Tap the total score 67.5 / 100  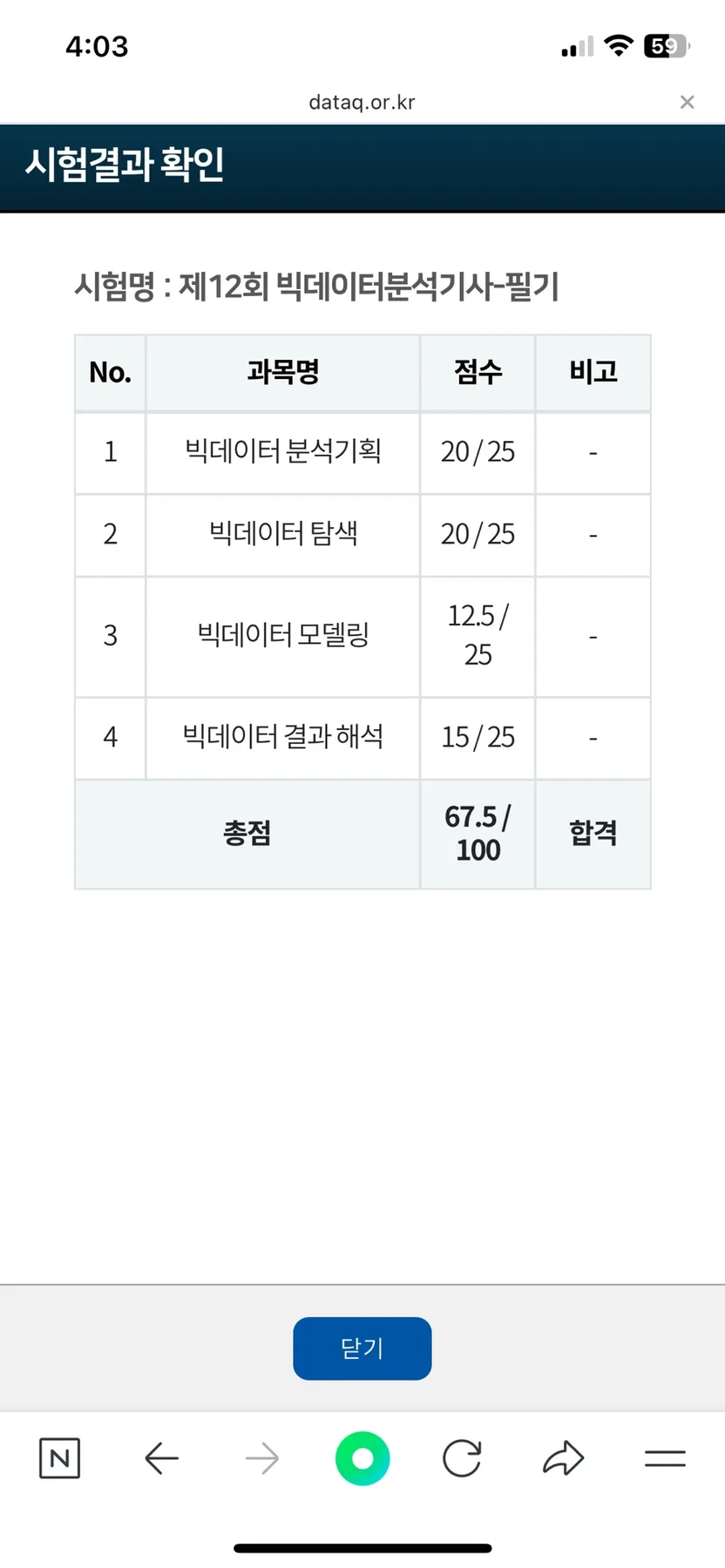point(478,834)
